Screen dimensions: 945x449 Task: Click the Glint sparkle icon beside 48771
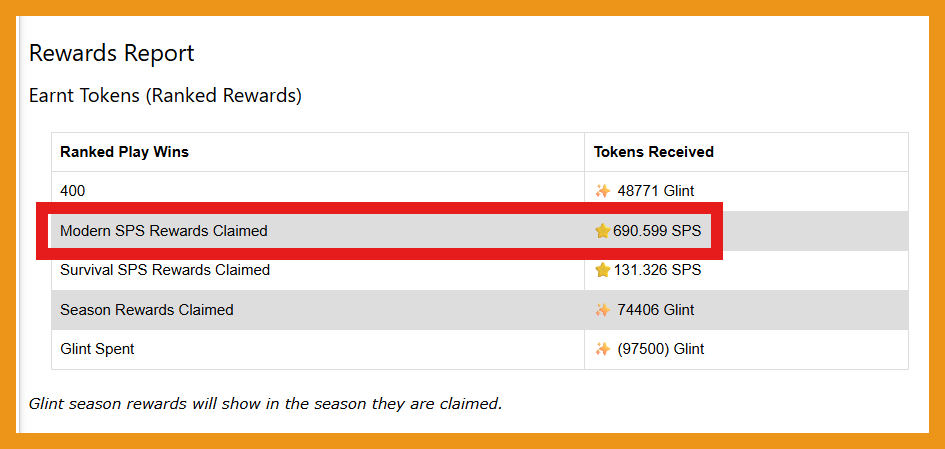(603, 191)
